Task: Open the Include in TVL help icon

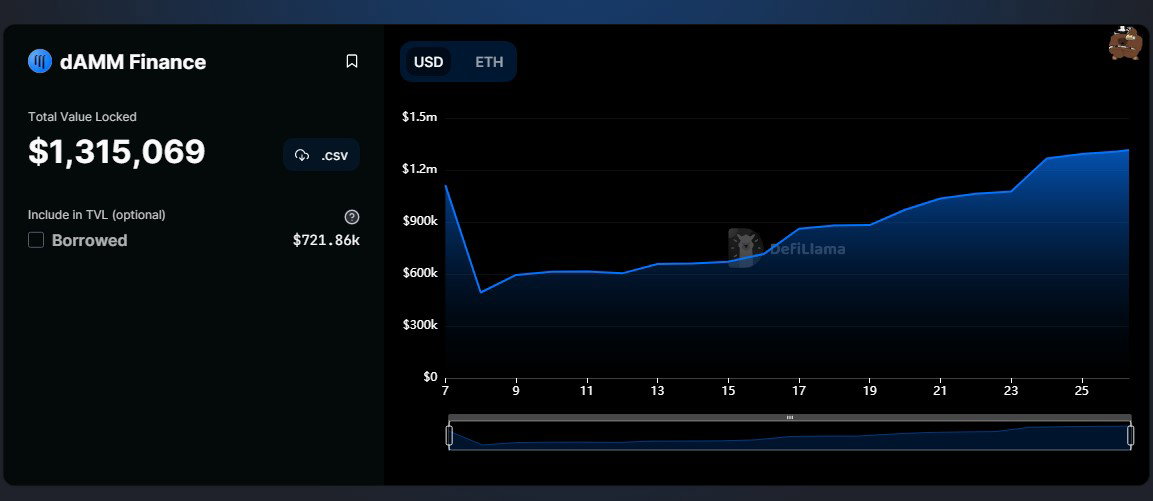Action: coord(352,216)
